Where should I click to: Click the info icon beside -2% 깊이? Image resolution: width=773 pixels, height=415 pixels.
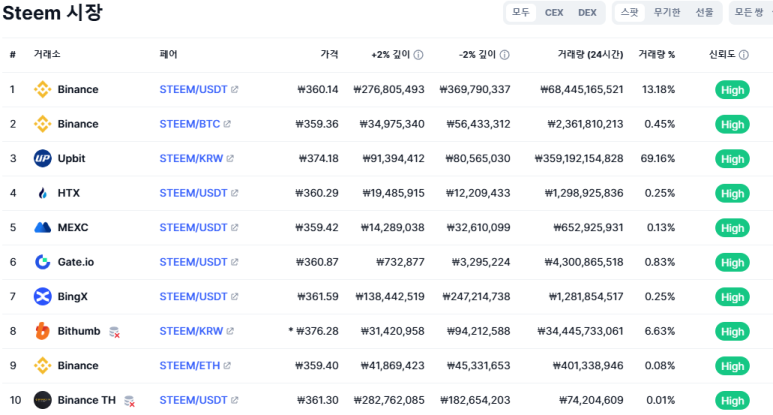pos(504,55)
